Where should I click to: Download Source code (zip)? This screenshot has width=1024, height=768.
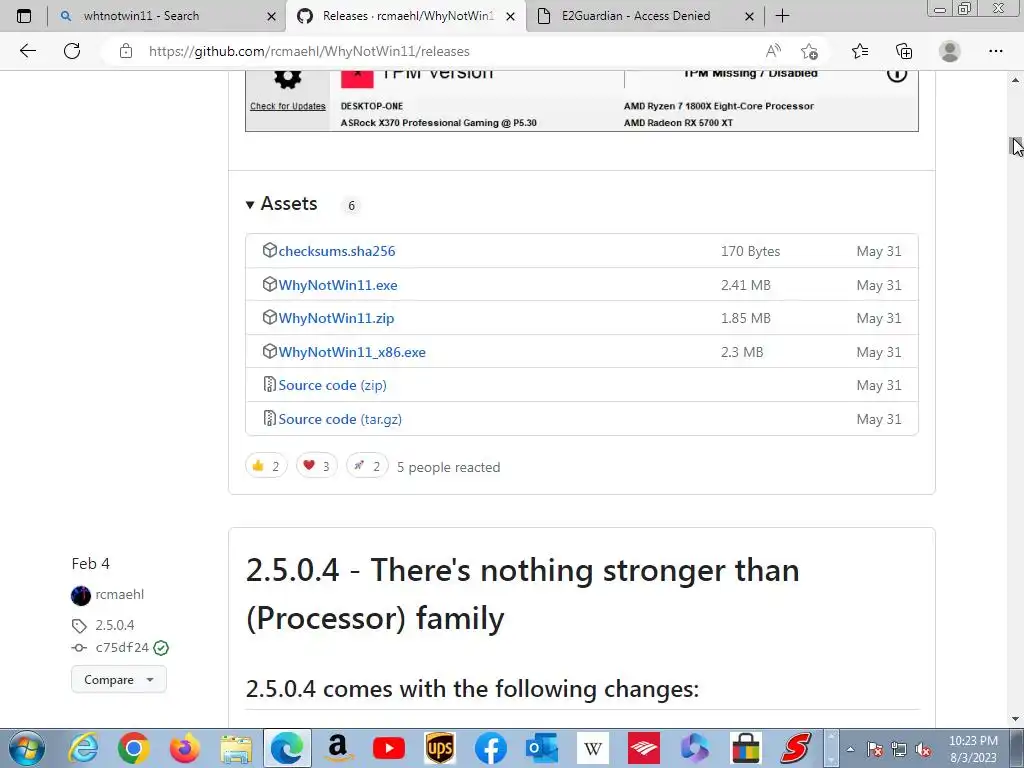tap(332, 385)
